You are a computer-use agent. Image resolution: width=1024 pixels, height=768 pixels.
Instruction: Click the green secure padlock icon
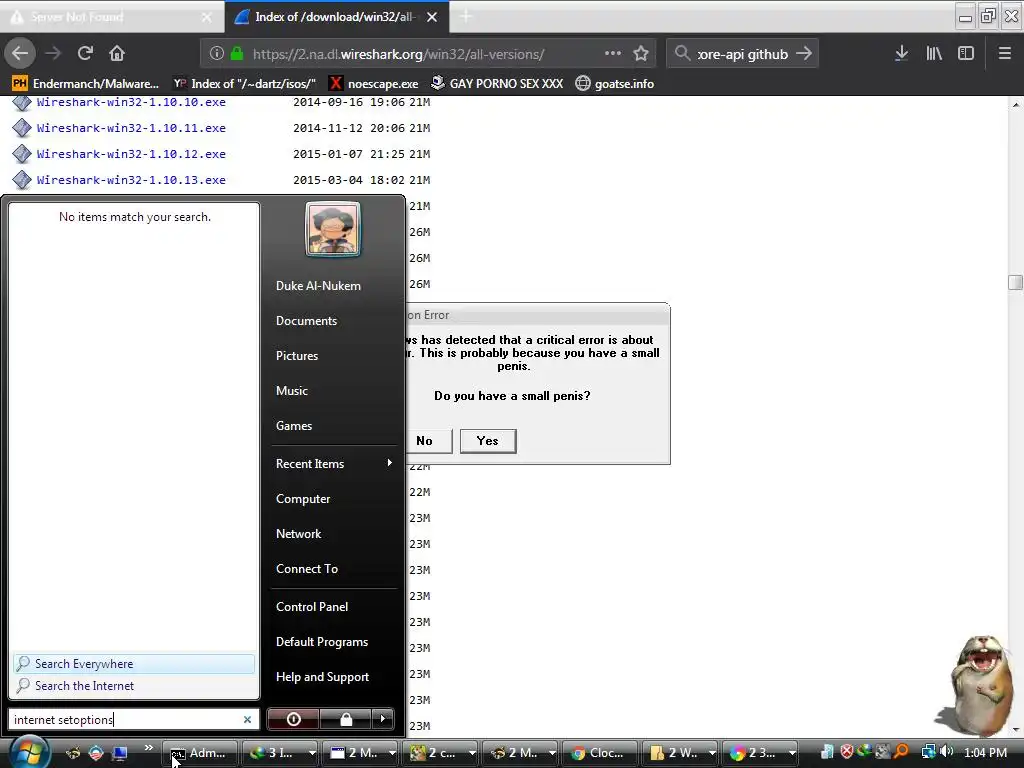[237, 54]
